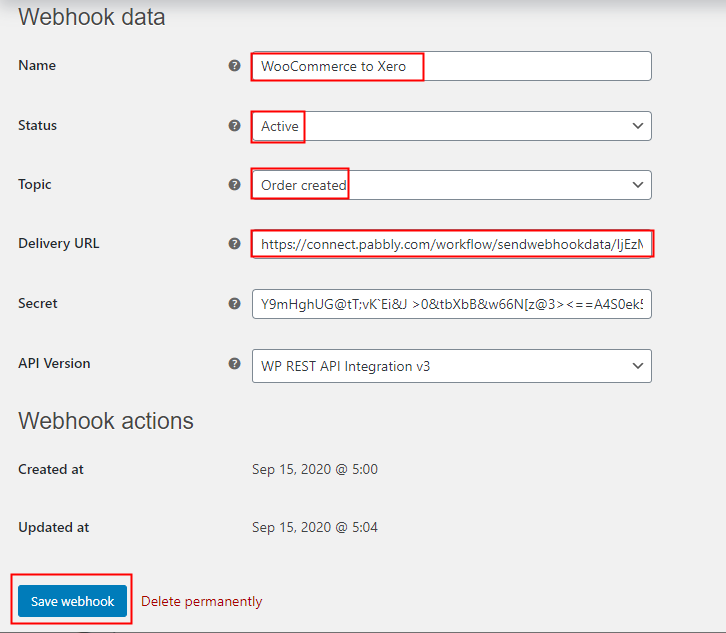Click the help icon next to Secret
726x633 pixels.
pyautogui.click(x=235, y=304)
